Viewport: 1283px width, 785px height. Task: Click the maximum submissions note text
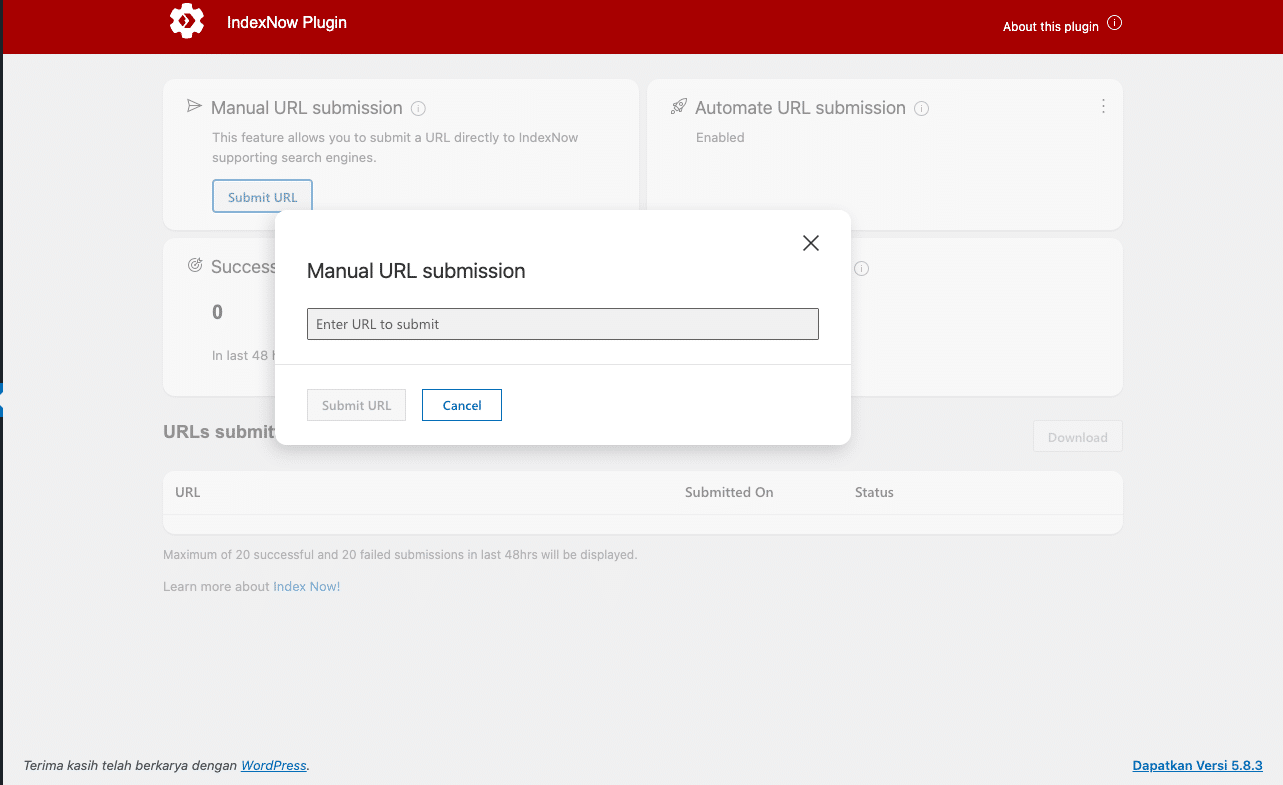point(400,554)
